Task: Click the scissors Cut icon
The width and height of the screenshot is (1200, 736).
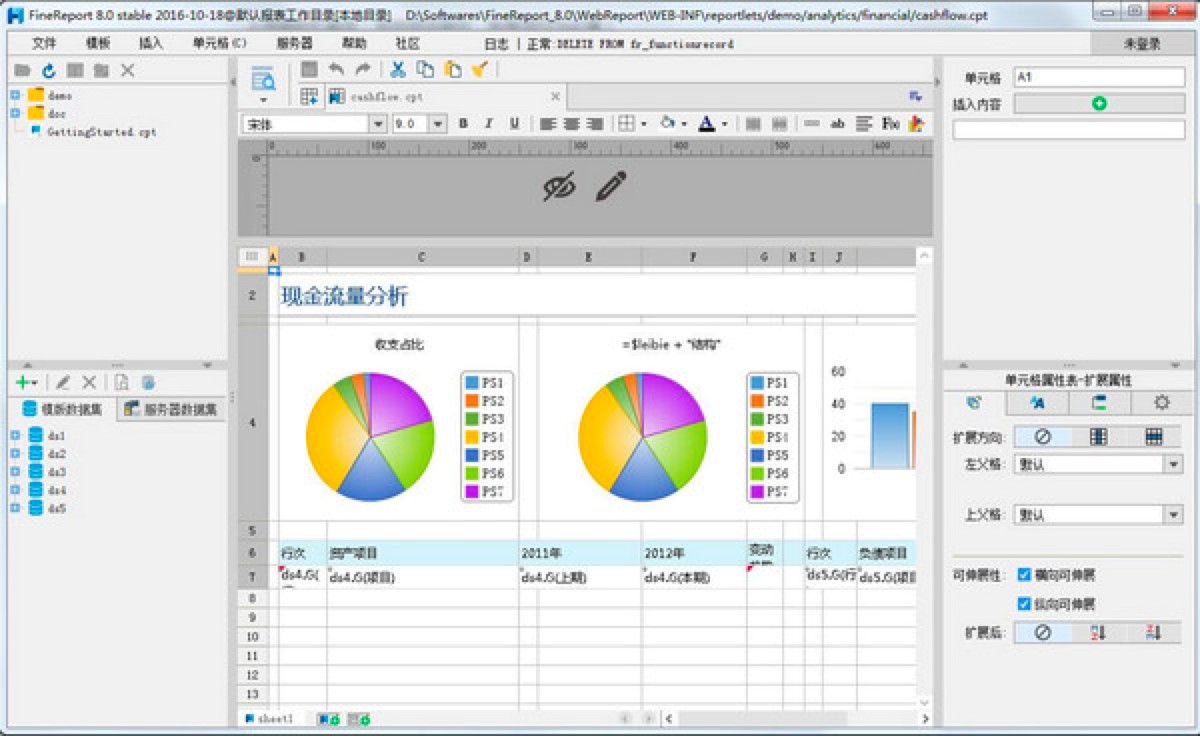Action: tap(397, 69)
